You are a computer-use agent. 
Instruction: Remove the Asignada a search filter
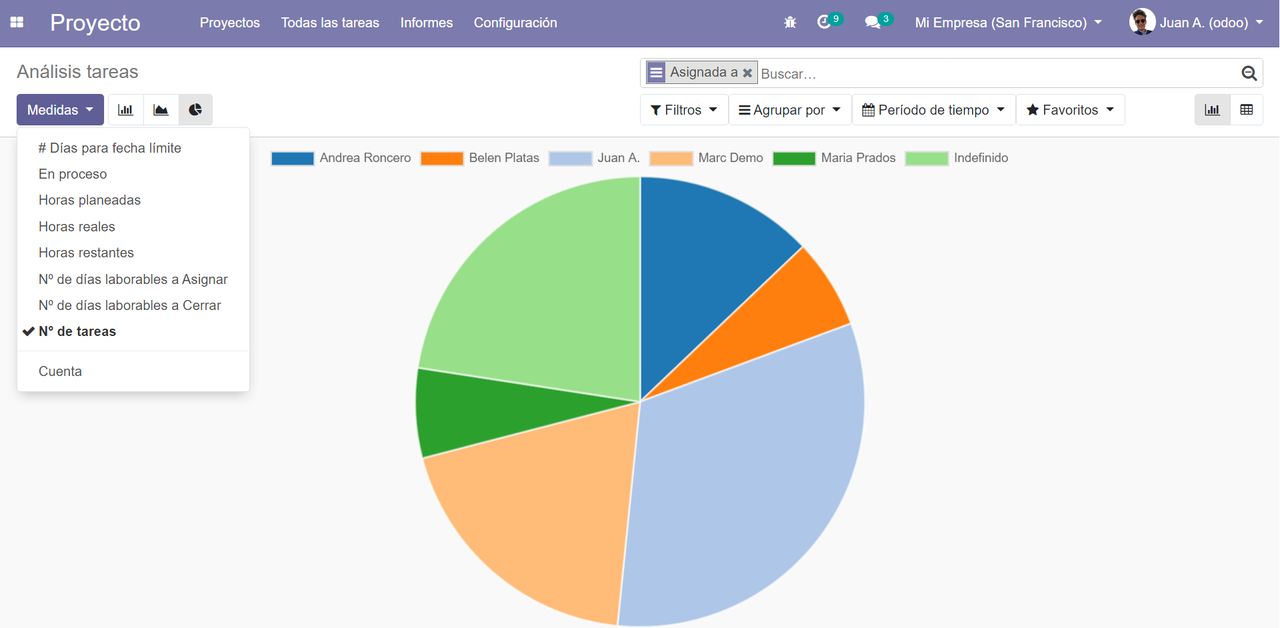[748, 72]
